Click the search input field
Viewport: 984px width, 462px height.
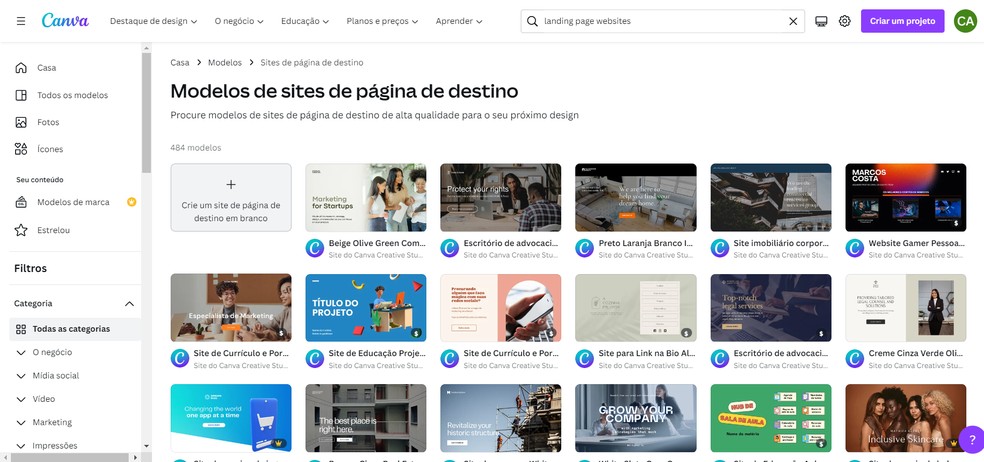point(663,21)
